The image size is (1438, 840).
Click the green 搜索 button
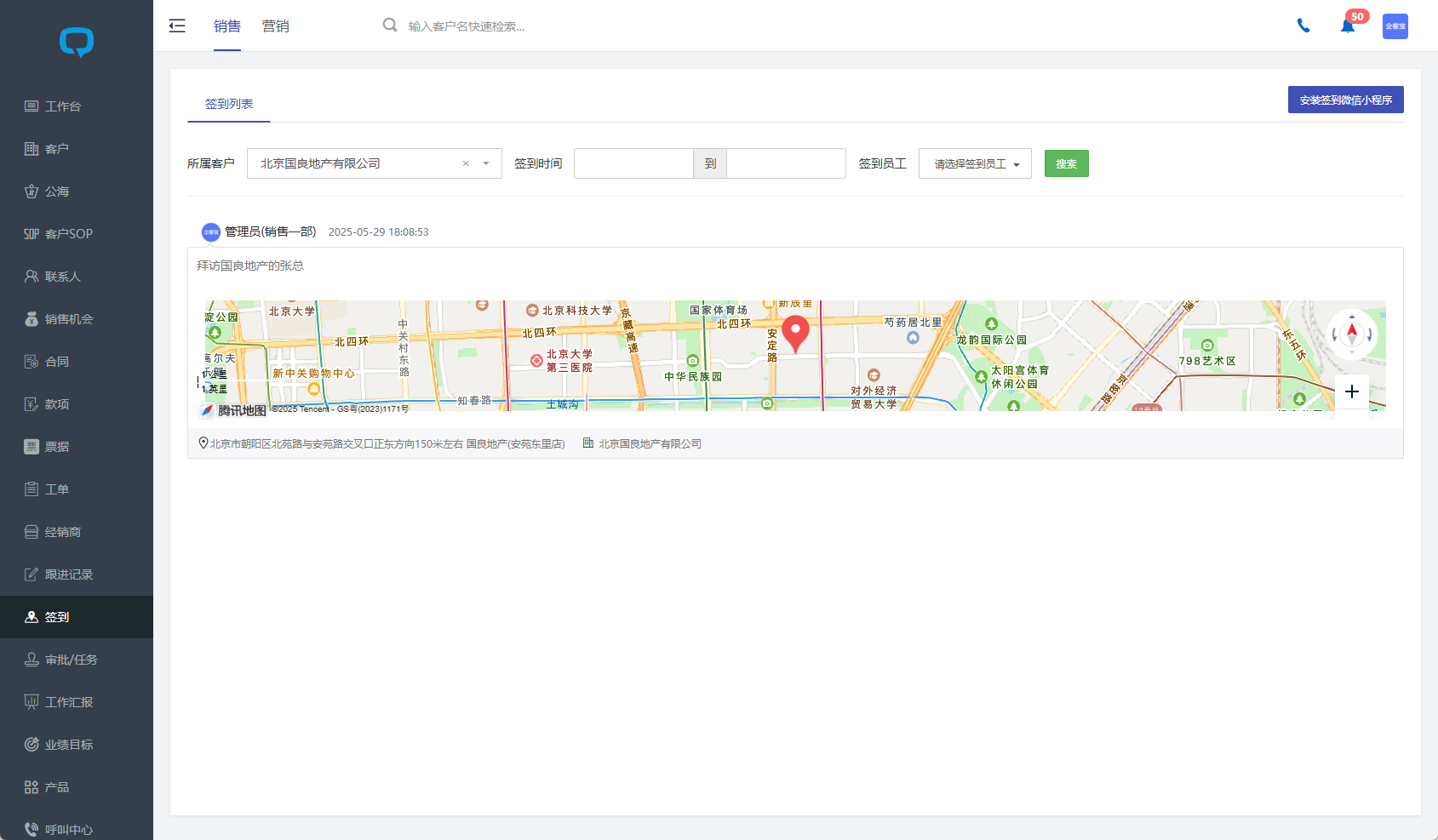(x=1066, y=163)
